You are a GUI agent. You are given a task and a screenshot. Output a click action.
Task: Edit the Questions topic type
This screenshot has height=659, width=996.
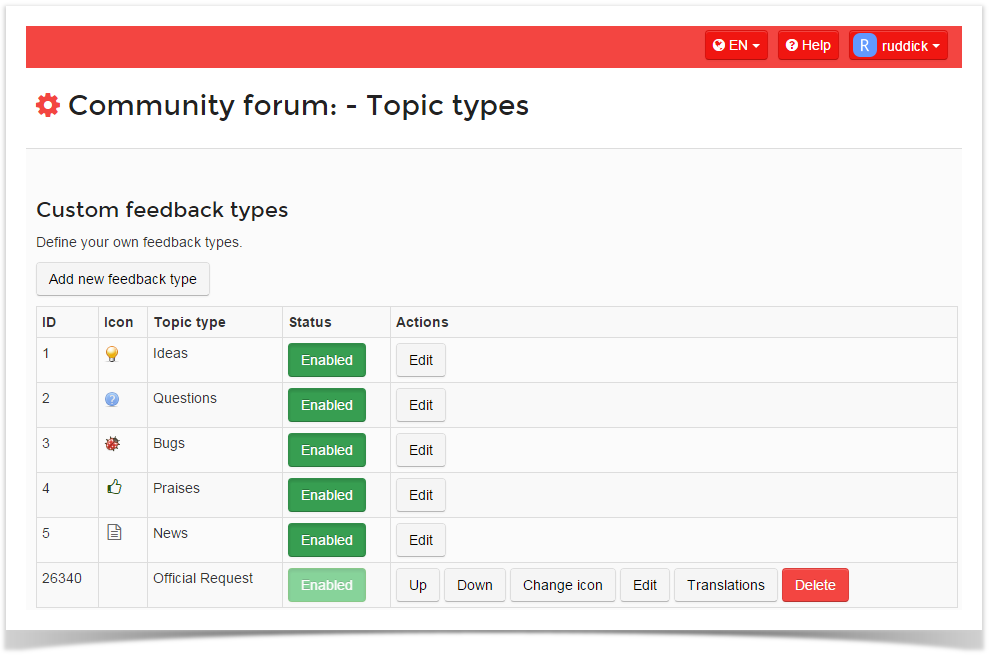(421, 405)
